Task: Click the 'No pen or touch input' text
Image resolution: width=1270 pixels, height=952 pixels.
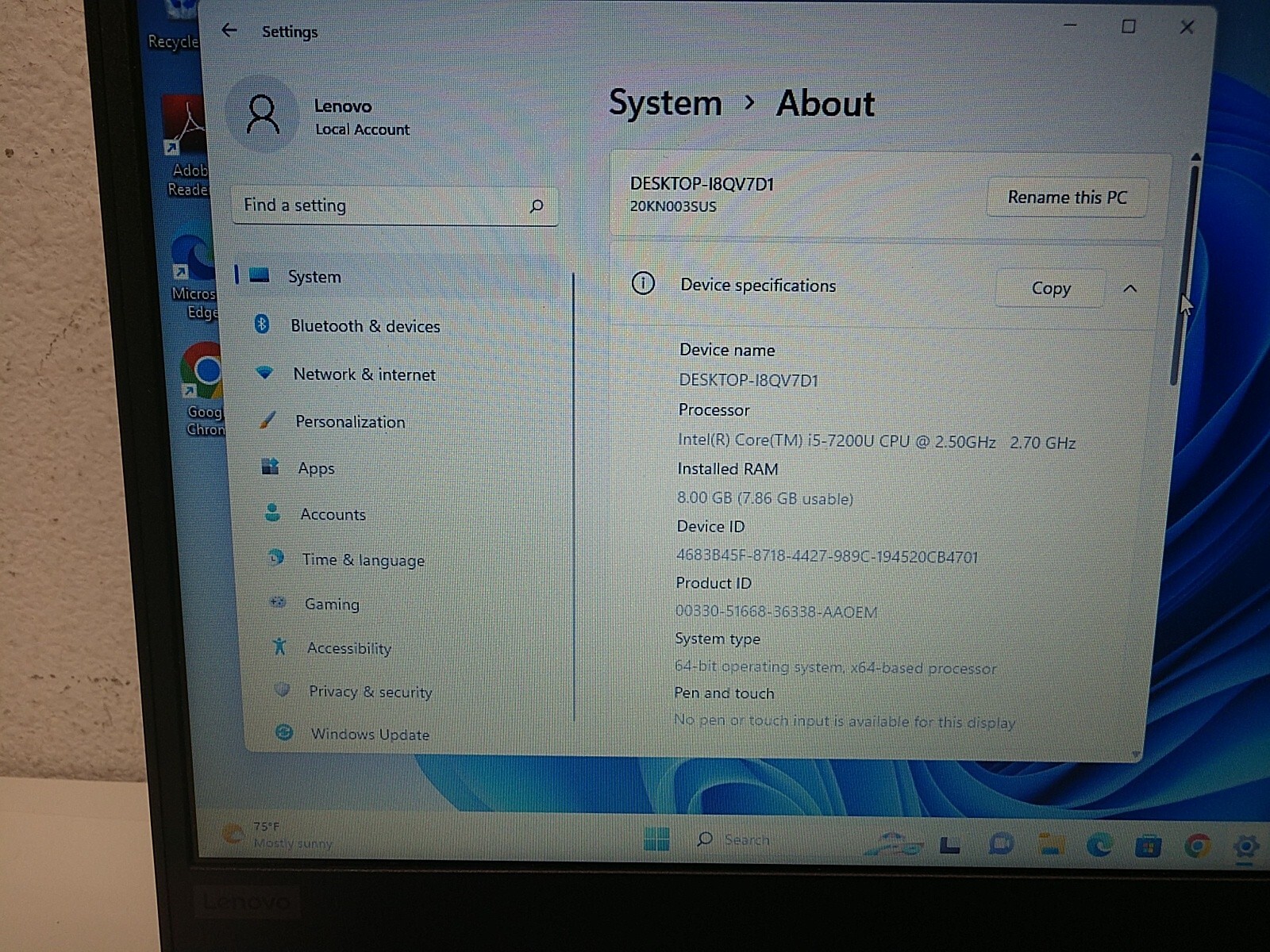Action: pos(844,720)
